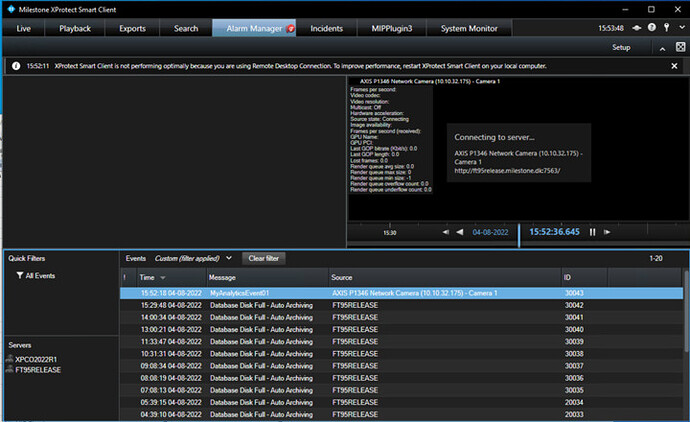Switch to the Playback tab
690x422 pixels.
point(75,29)
